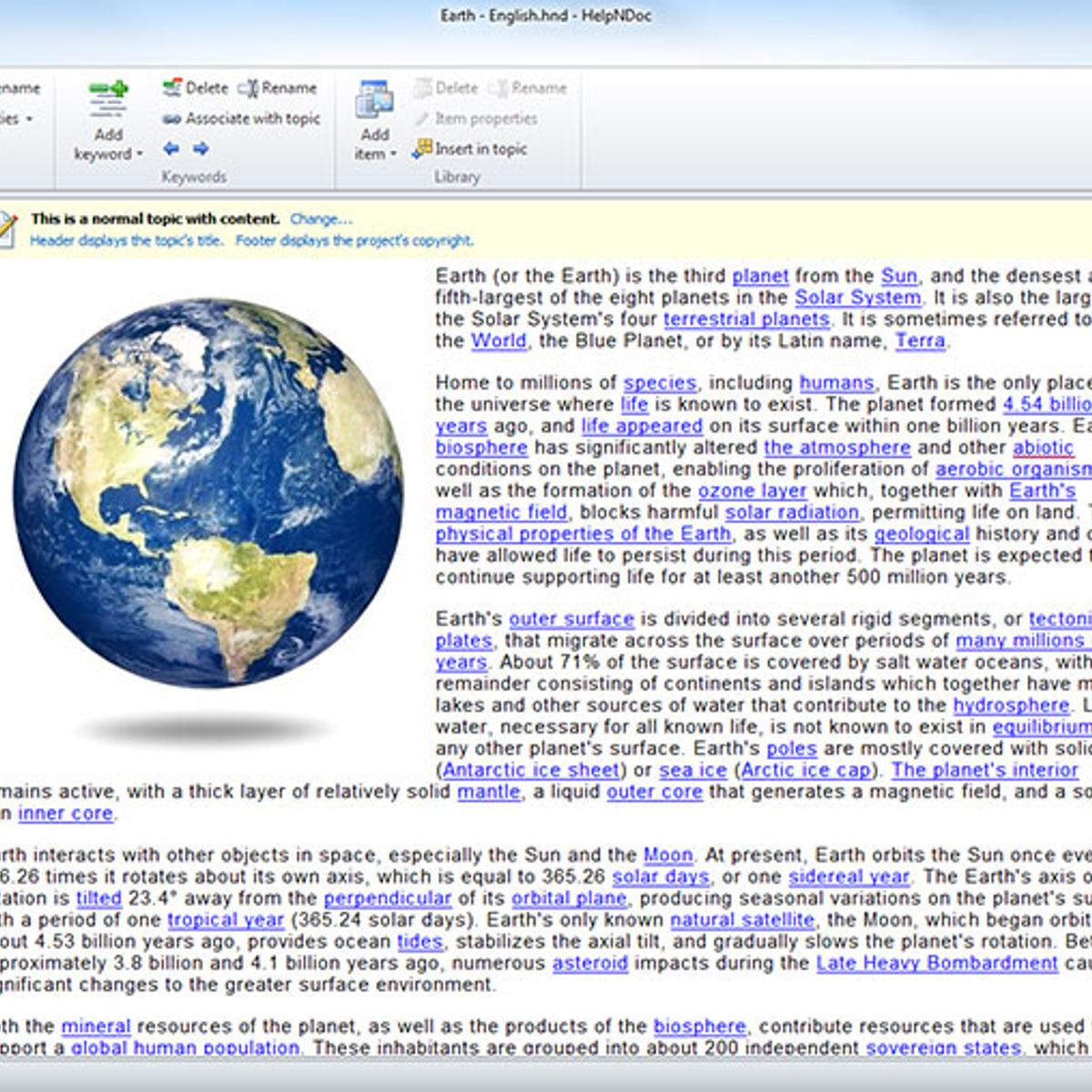Click the topic notepad icon in yellow bar
Screen dimensions: 1092x1092
[7, 227]
